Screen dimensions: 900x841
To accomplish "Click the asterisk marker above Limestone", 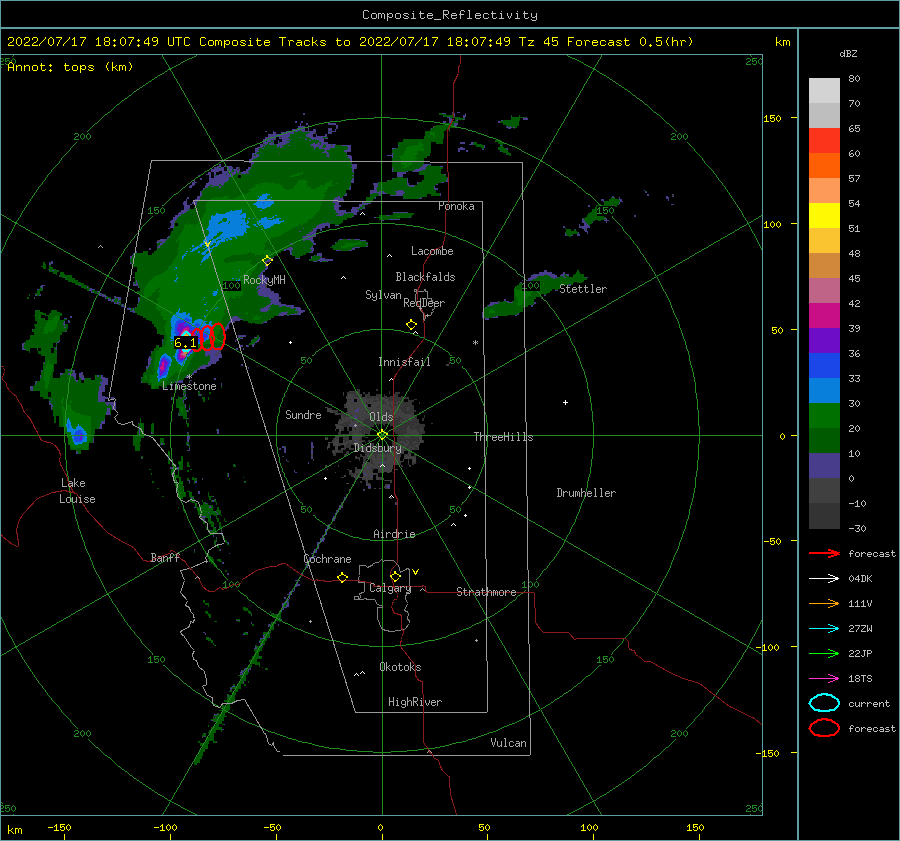I will [189, 377].
